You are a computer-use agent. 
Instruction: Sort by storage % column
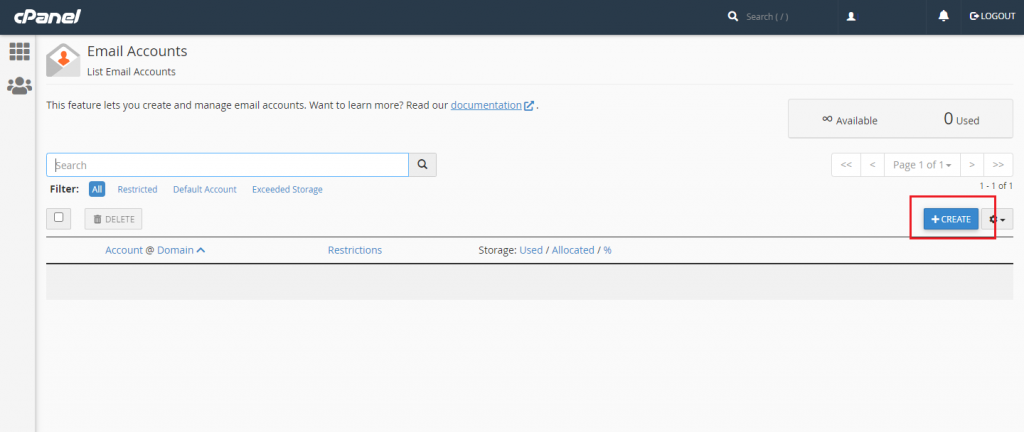(607, 250)
